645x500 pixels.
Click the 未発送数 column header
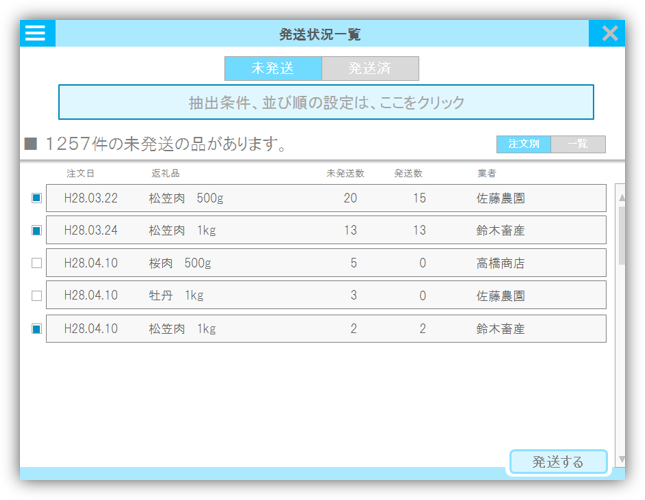(x=345, y=173)
